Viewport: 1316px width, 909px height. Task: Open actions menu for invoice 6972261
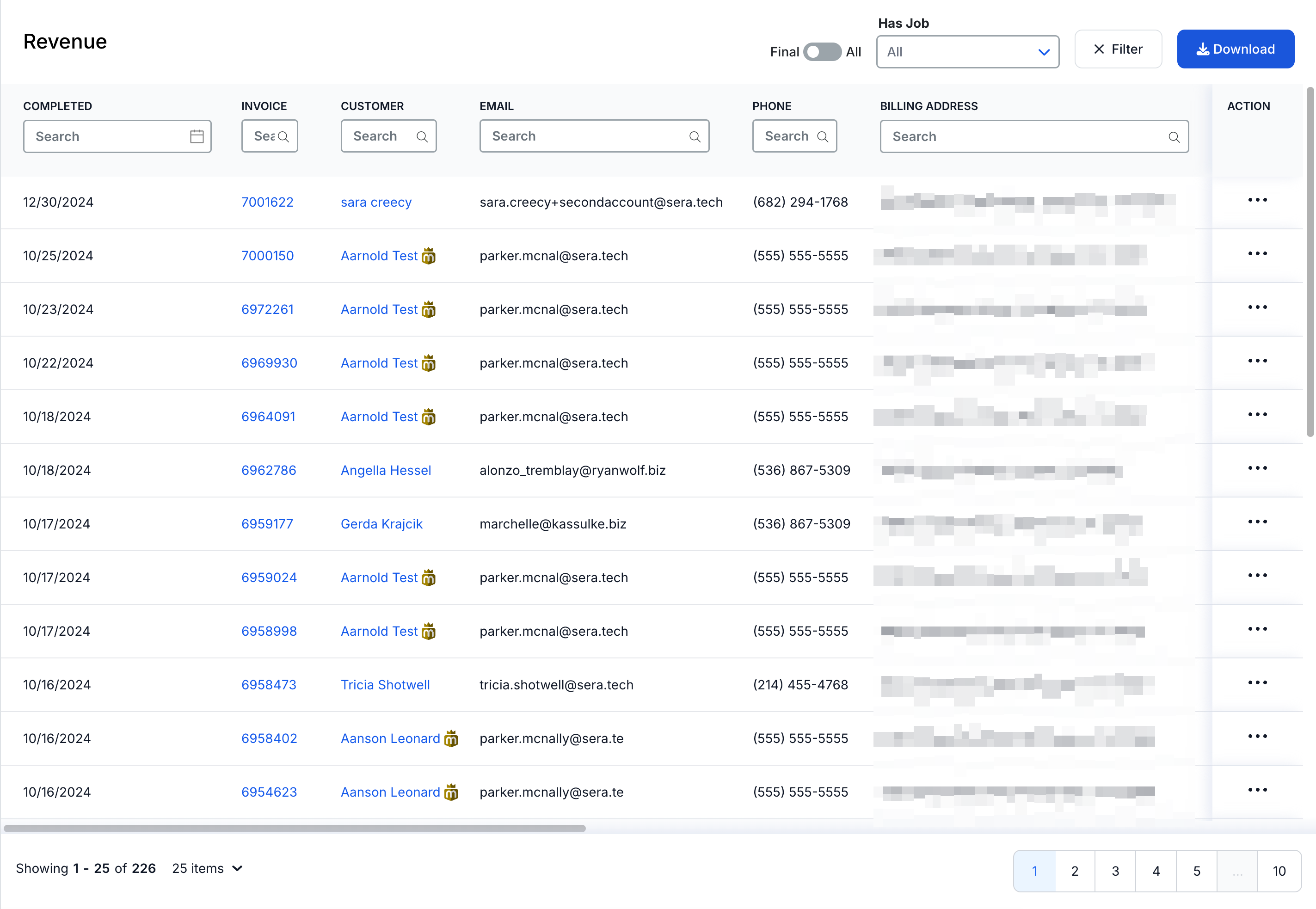pyautogui.click(x=1257, y=307)
